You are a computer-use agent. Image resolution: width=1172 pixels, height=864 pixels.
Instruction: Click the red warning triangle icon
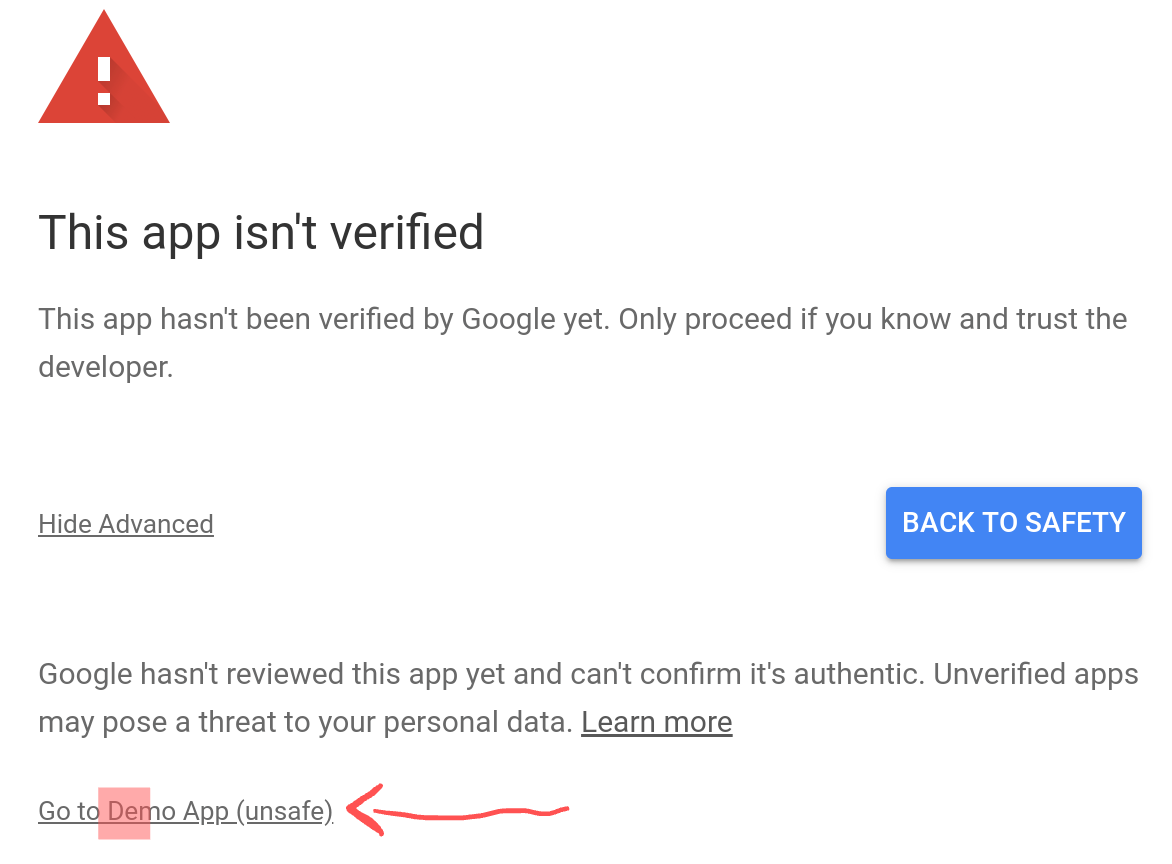point(104,69)
